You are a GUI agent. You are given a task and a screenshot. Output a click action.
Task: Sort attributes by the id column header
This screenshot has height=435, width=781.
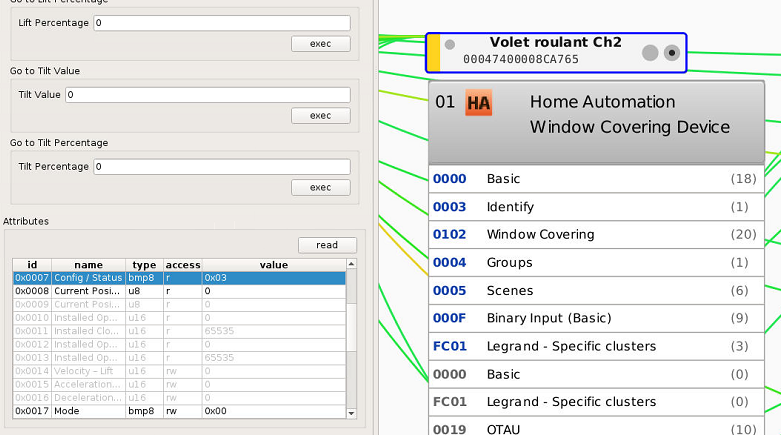click(32, 265)
